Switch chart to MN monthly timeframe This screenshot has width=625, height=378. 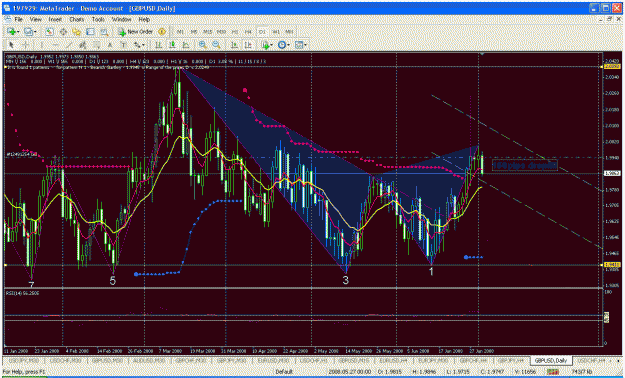pyautogui.click(x=289, y=32)
